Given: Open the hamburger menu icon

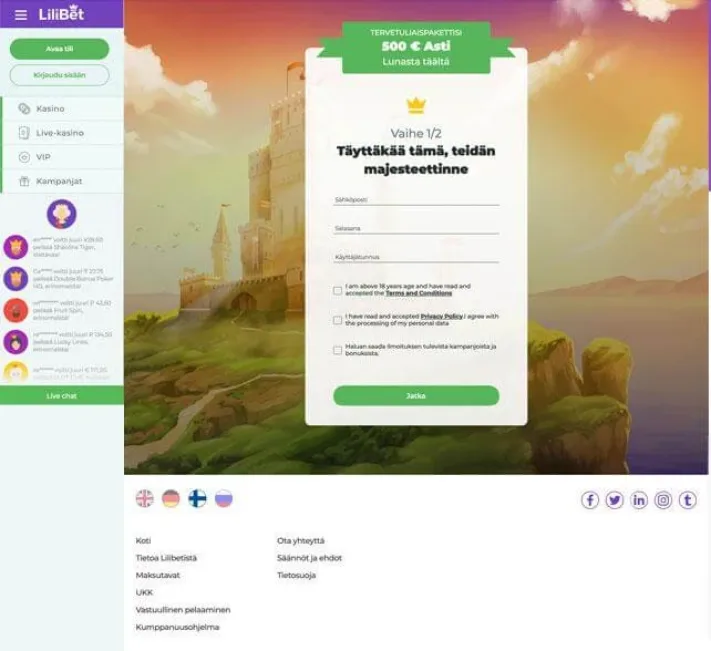Looking at the screenshot, I should click(21, 15).
